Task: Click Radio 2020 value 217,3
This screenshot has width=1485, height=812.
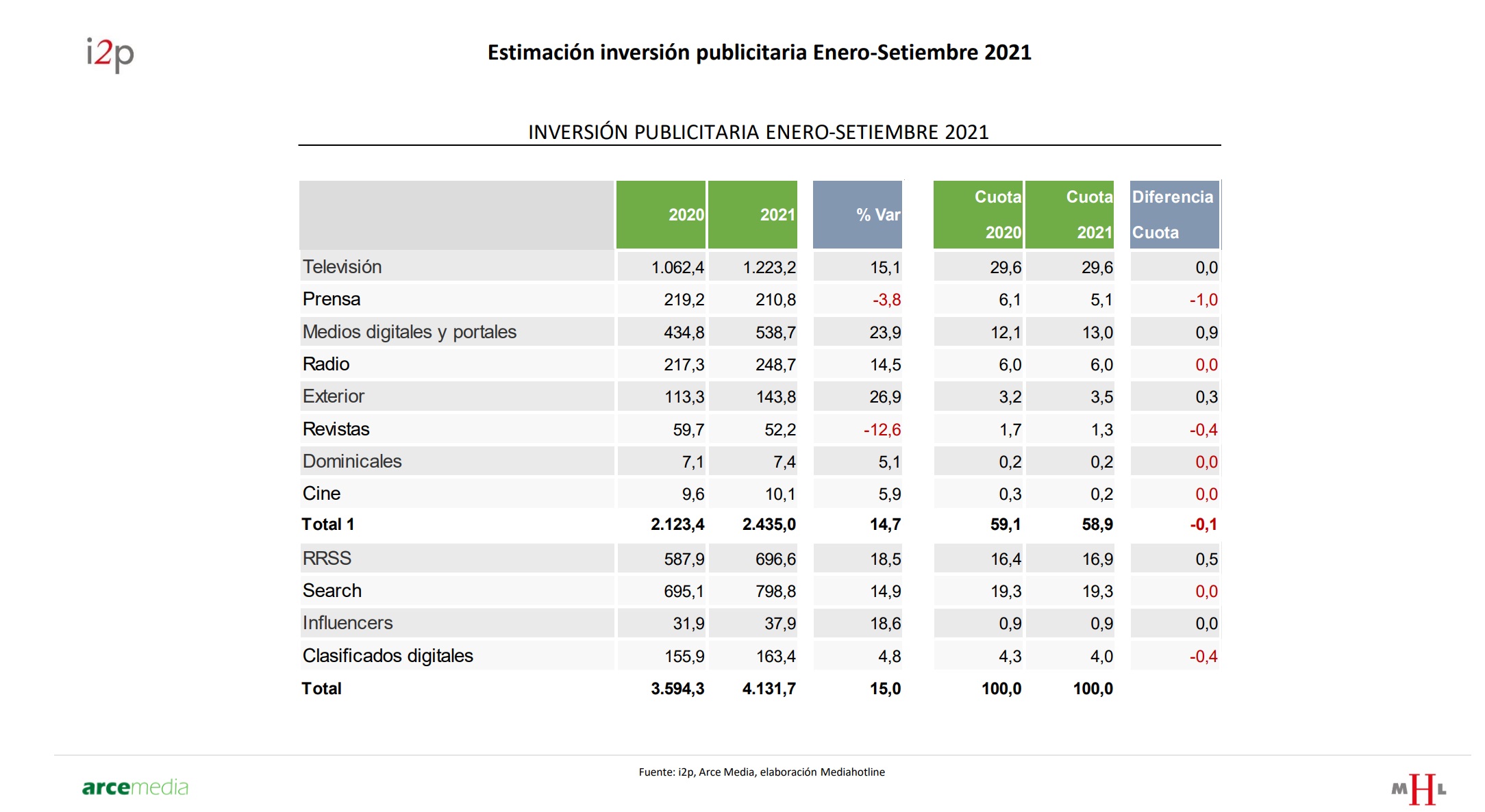Action: tap(684, 365)
